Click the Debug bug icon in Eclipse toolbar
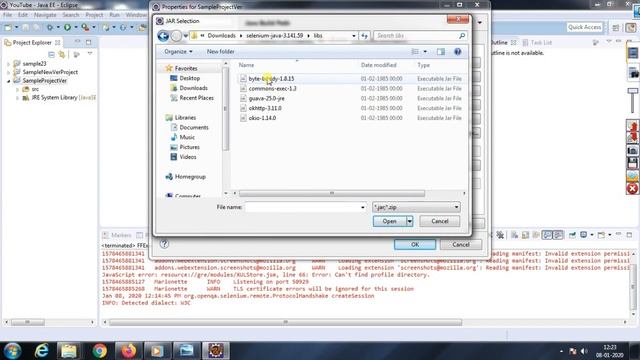Screen dimensions: 640x360 [50, 27]
